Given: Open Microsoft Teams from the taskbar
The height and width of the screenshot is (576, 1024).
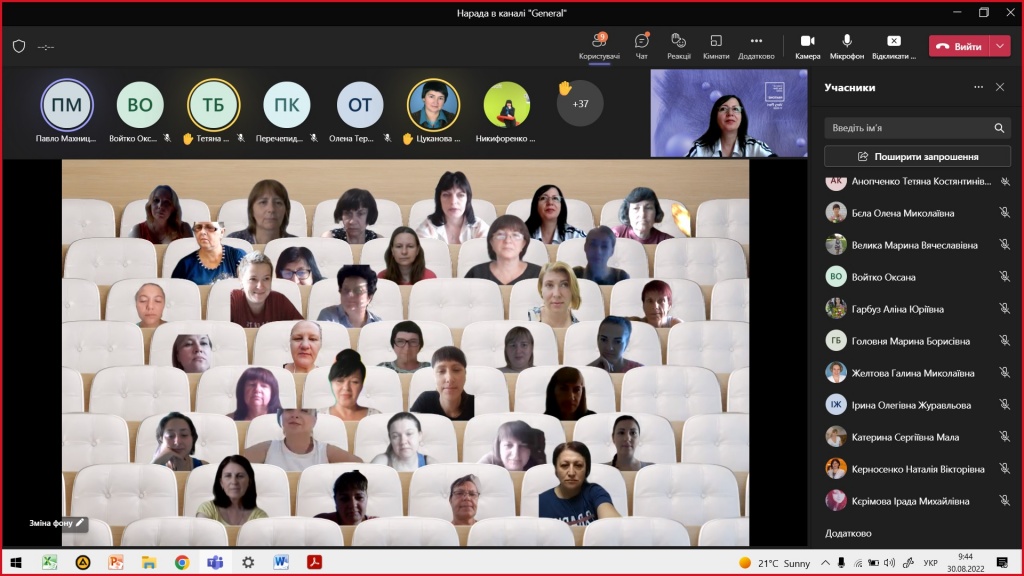Looking at the screenshot, I should pos(214,562).
